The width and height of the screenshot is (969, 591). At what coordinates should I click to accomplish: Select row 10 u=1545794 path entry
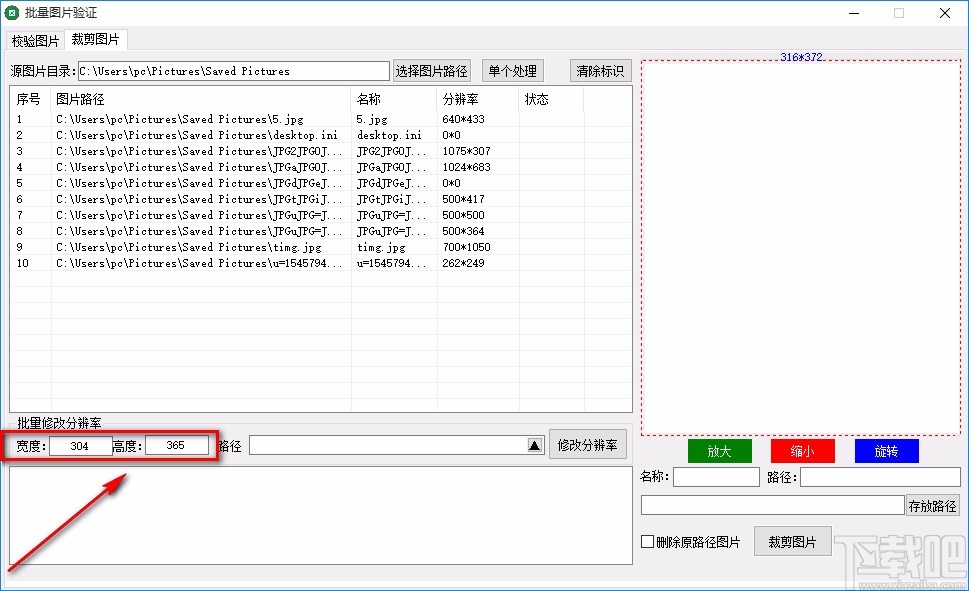pyautogui.click(x=198, y=263)
